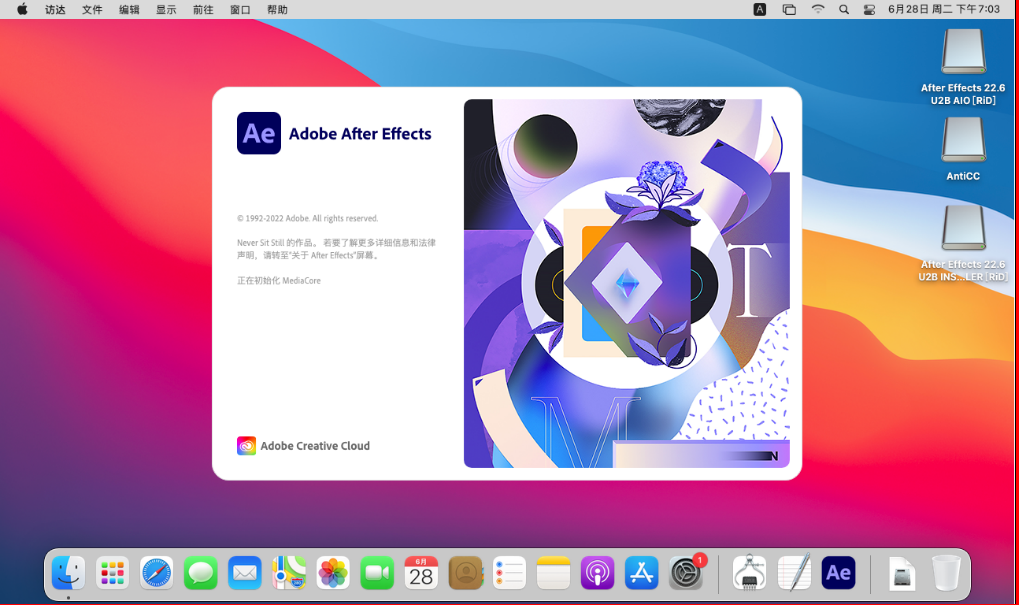
Task: Launch Safari from the Dock
Action: point(157,573)
